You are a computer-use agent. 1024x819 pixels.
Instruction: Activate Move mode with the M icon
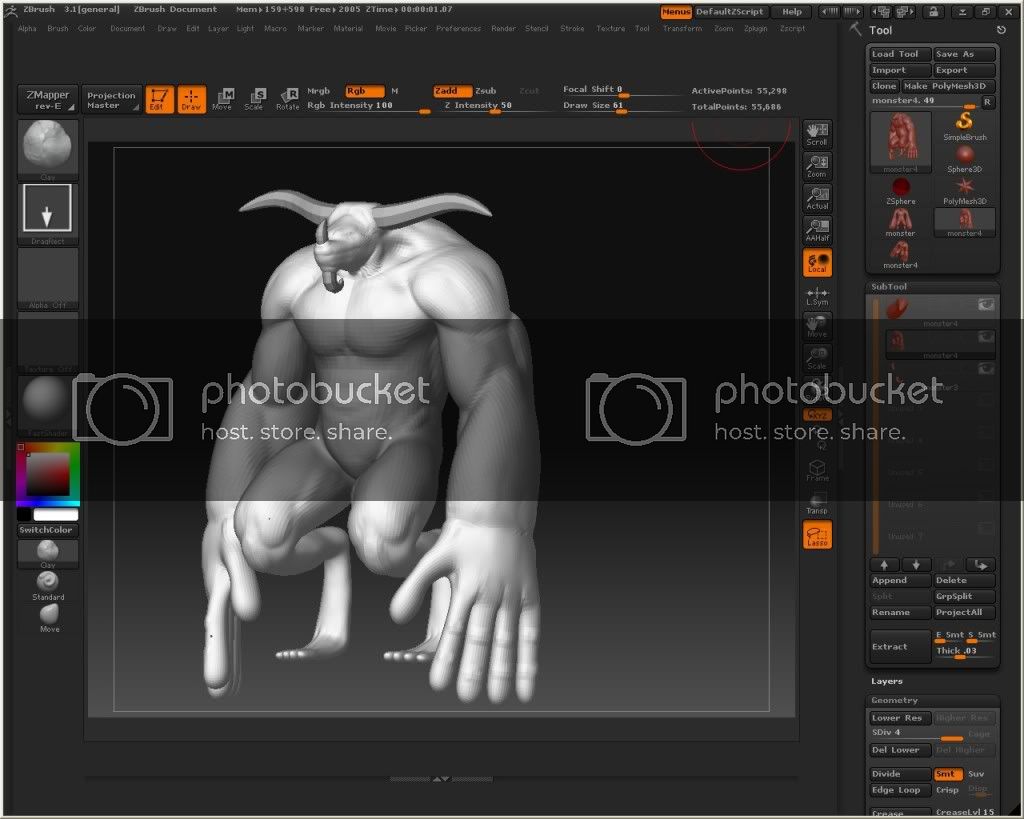223,99
